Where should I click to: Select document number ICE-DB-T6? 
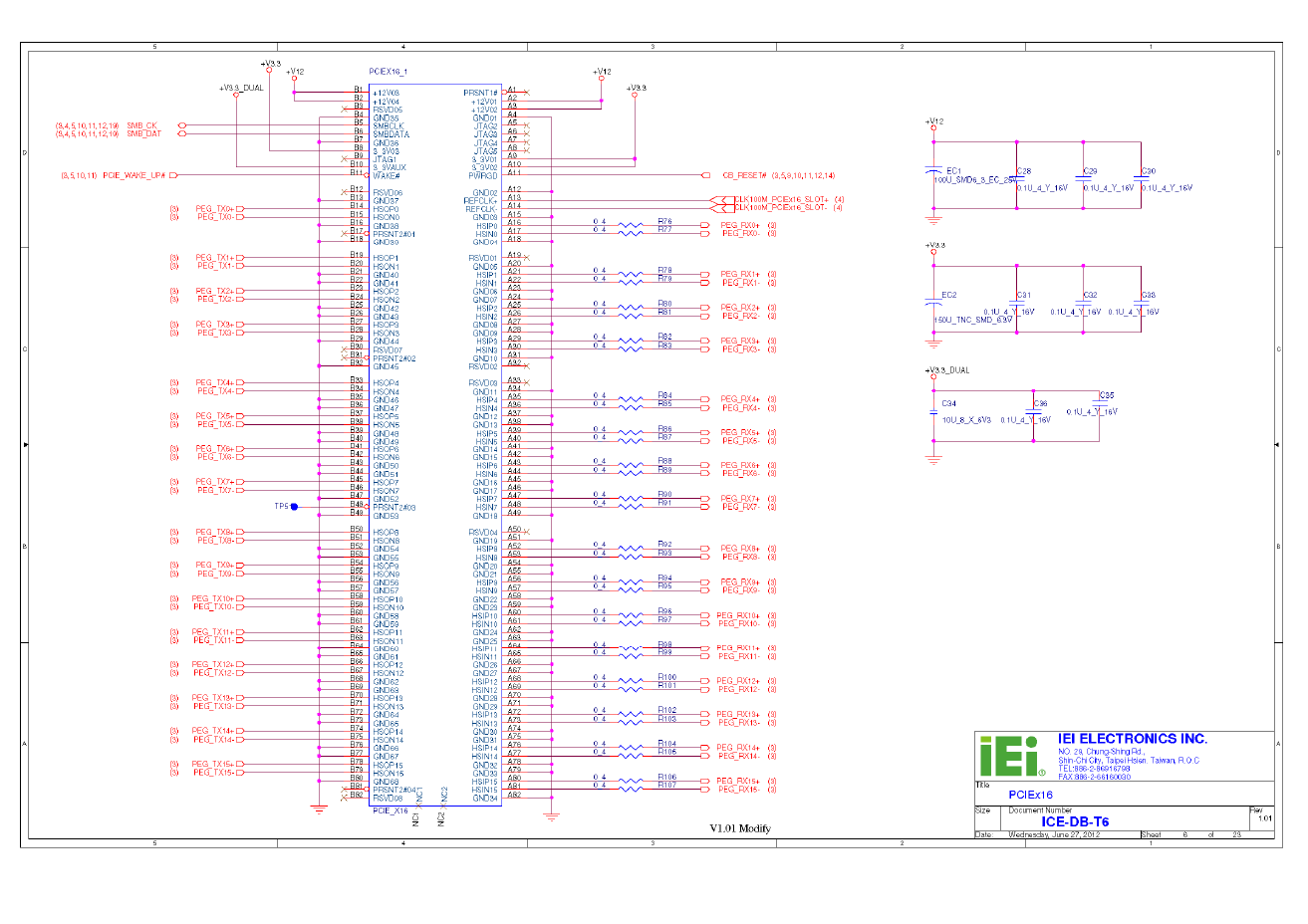(x=1075, y=821)
